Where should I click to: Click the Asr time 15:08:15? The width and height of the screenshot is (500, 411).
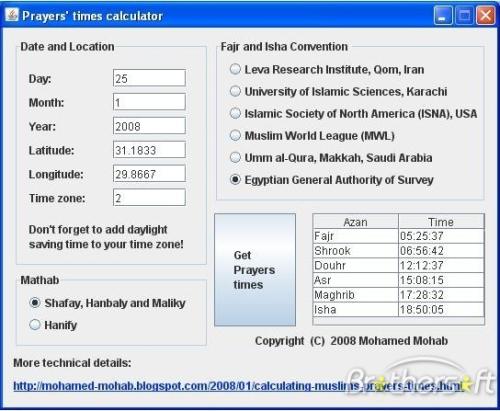(x=441, y=280)
